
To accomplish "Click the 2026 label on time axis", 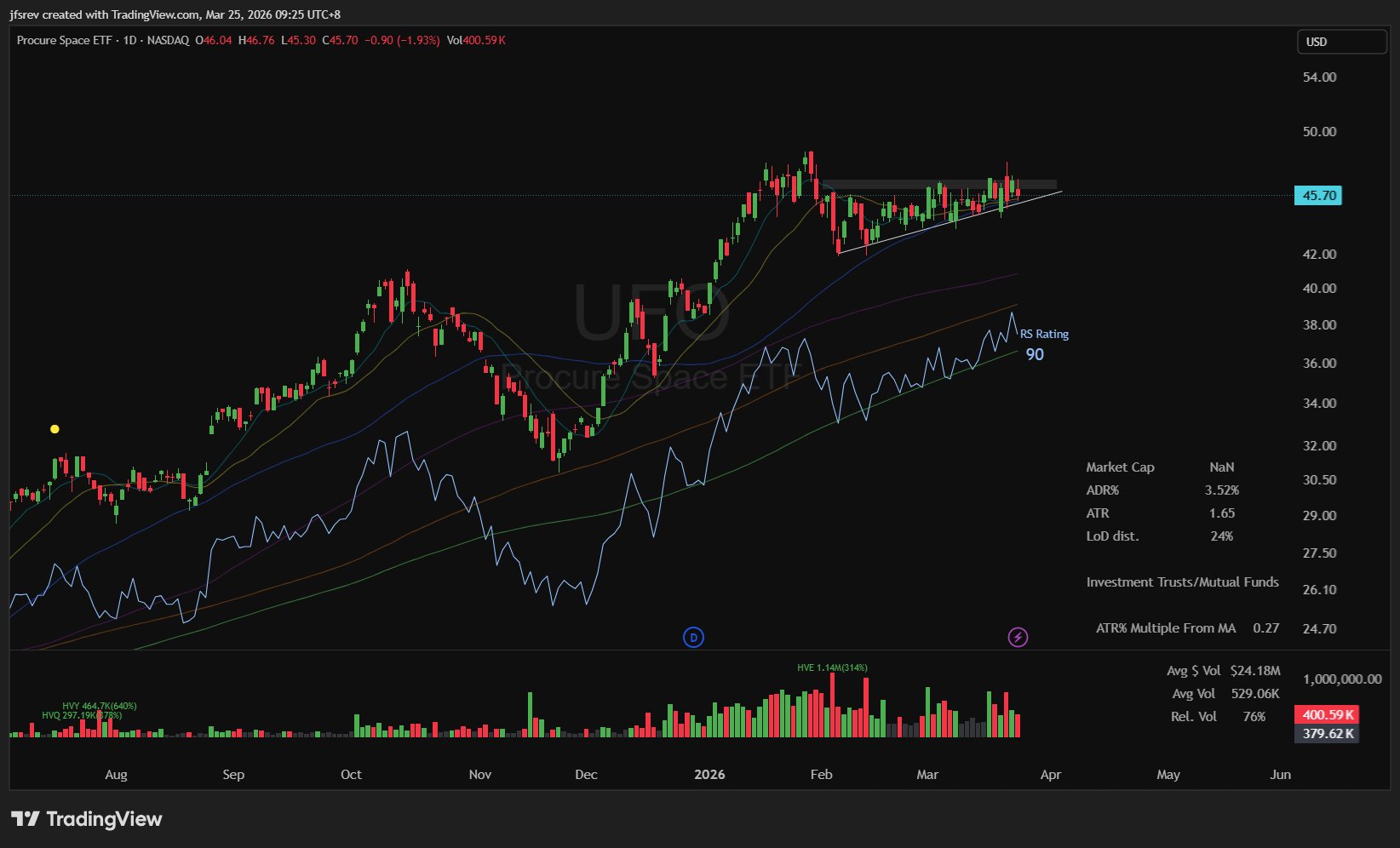I will click(709, 774).
